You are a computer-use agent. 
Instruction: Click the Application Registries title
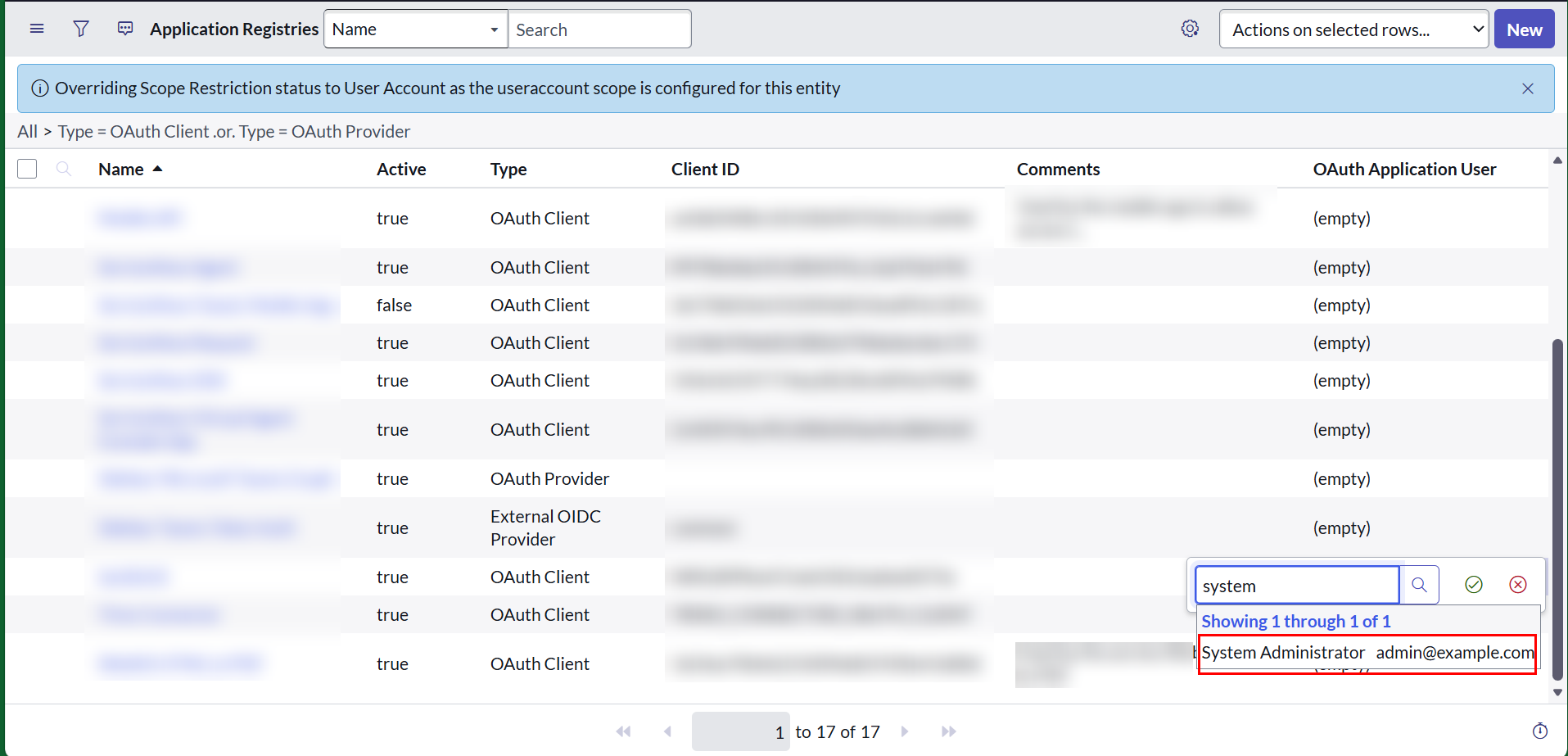click(234, 29)
